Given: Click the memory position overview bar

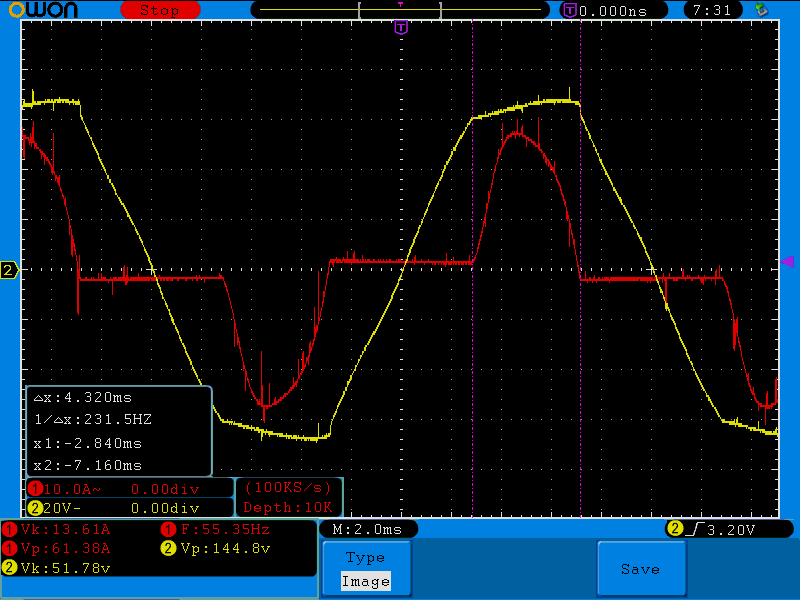Looking at the screenshot, I should coord(399,10).
